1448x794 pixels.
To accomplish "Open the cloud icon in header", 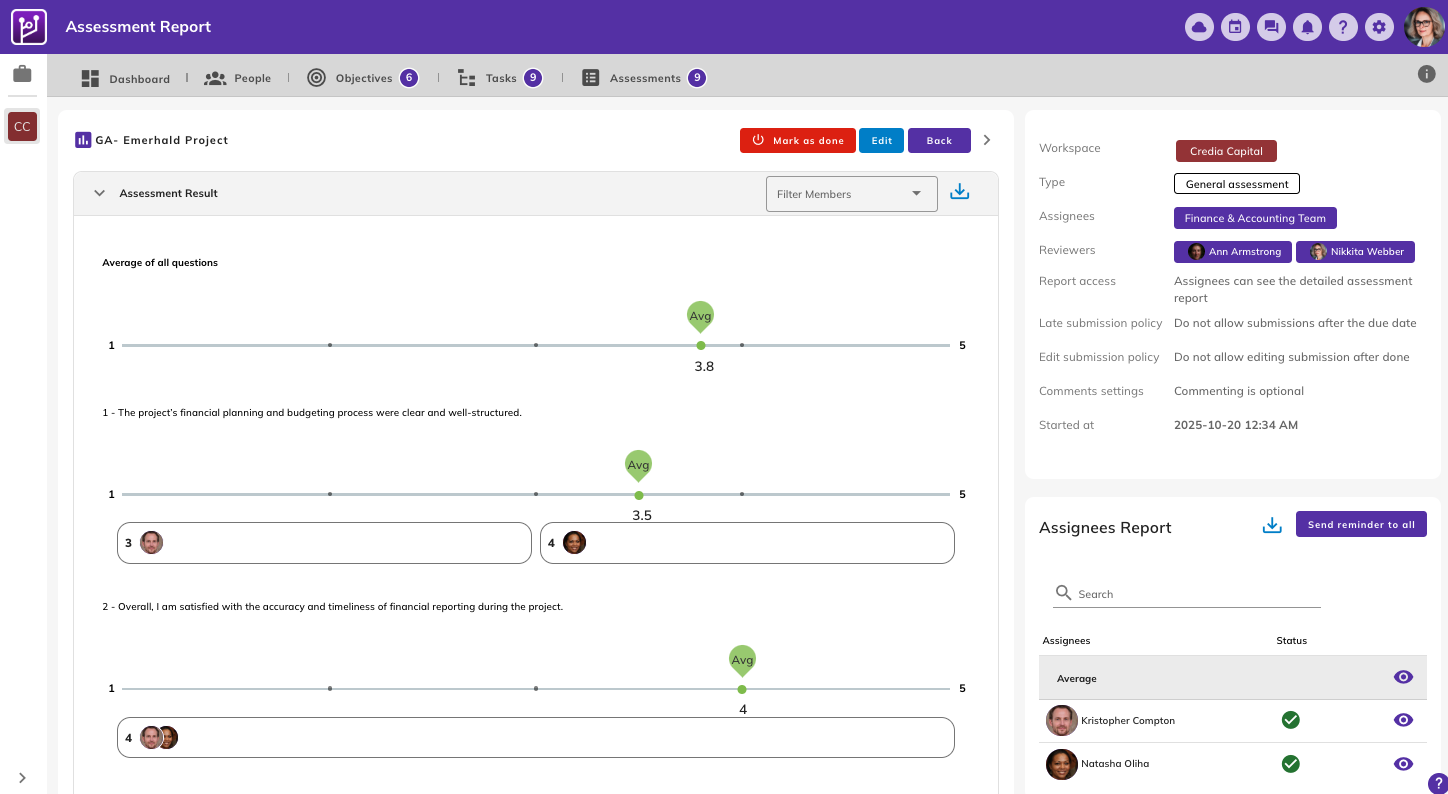I will 1199,27.
